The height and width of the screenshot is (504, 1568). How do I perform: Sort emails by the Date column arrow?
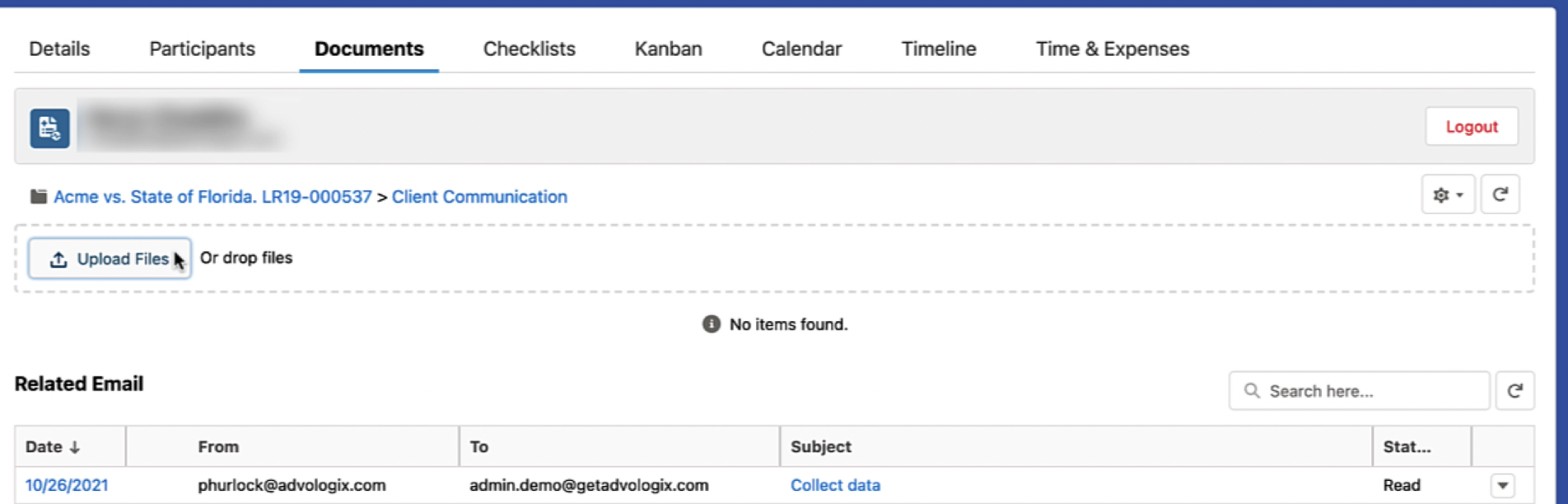tap(75, 447)
